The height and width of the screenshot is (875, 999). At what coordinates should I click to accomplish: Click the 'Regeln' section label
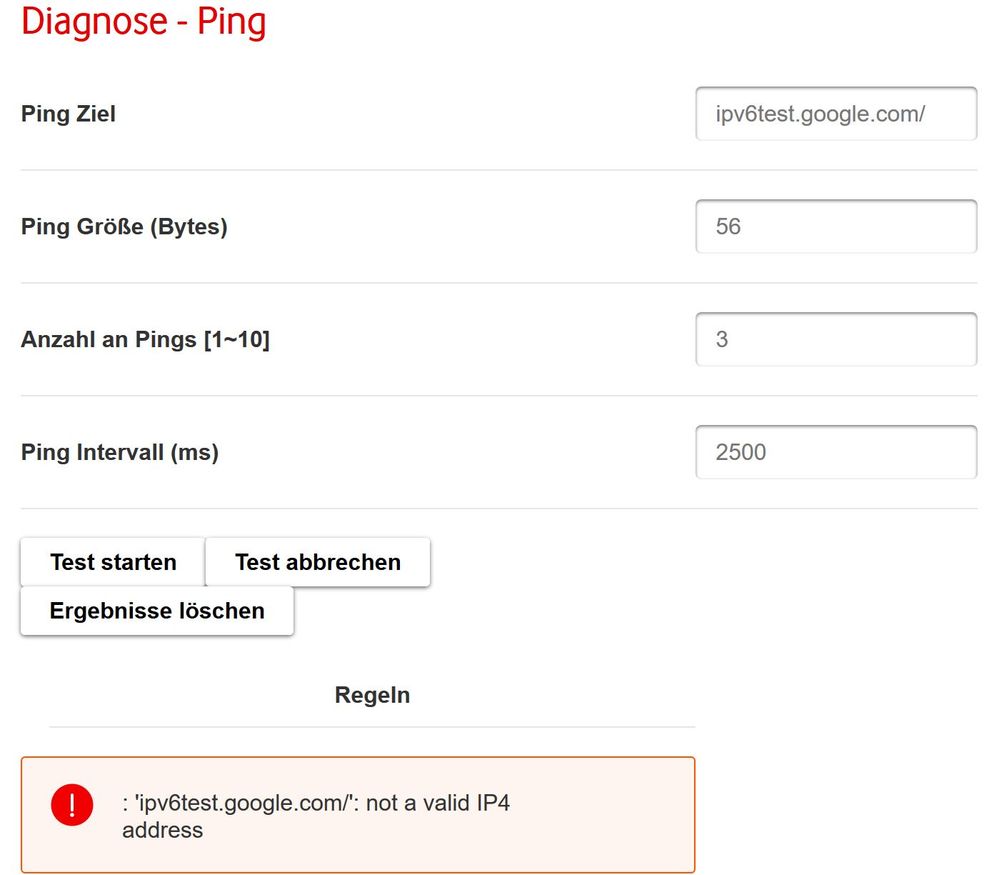[372, 694]
